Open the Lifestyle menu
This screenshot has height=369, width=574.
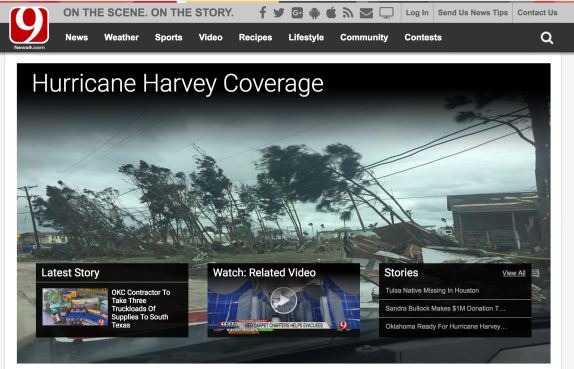point(306,37)
